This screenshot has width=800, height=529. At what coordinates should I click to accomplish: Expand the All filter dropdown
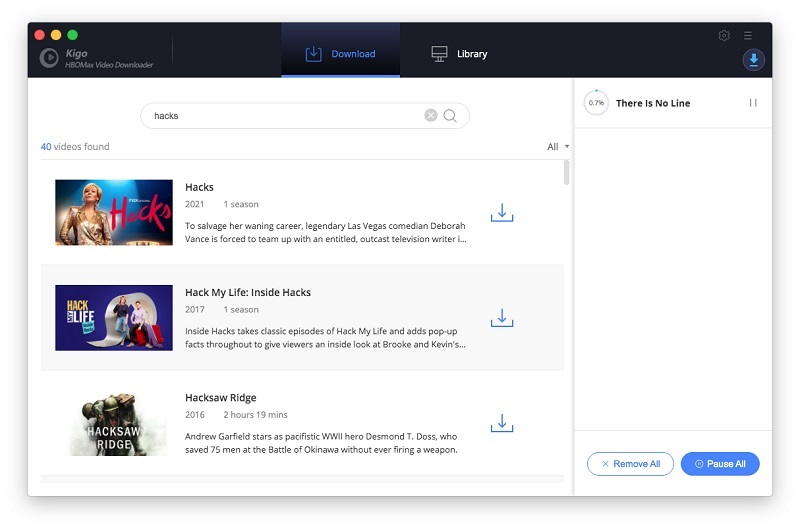click(558, 146)
